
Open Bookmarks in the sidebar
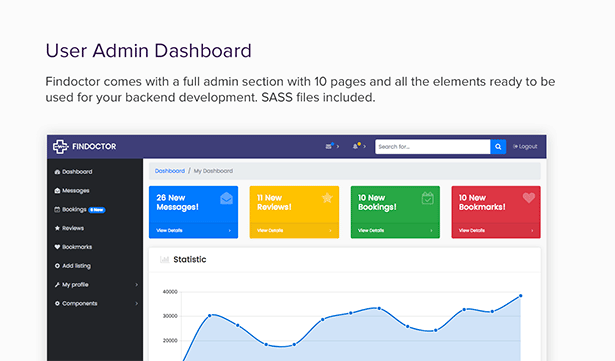[x=77, y=247]
